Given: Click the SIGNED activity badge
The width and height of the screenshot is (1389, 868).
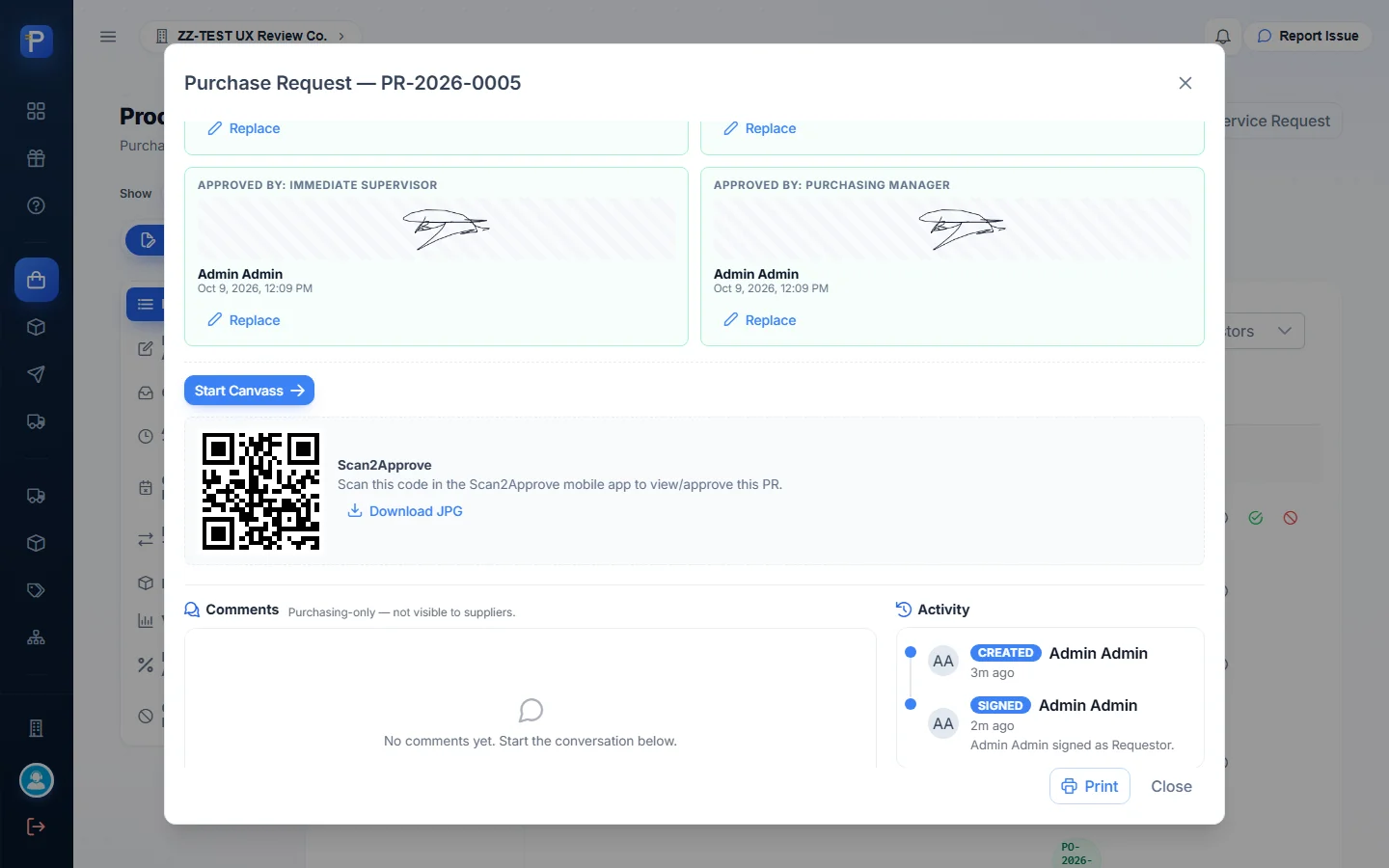Looking at the screenshot, I should tap(1000, 706).
